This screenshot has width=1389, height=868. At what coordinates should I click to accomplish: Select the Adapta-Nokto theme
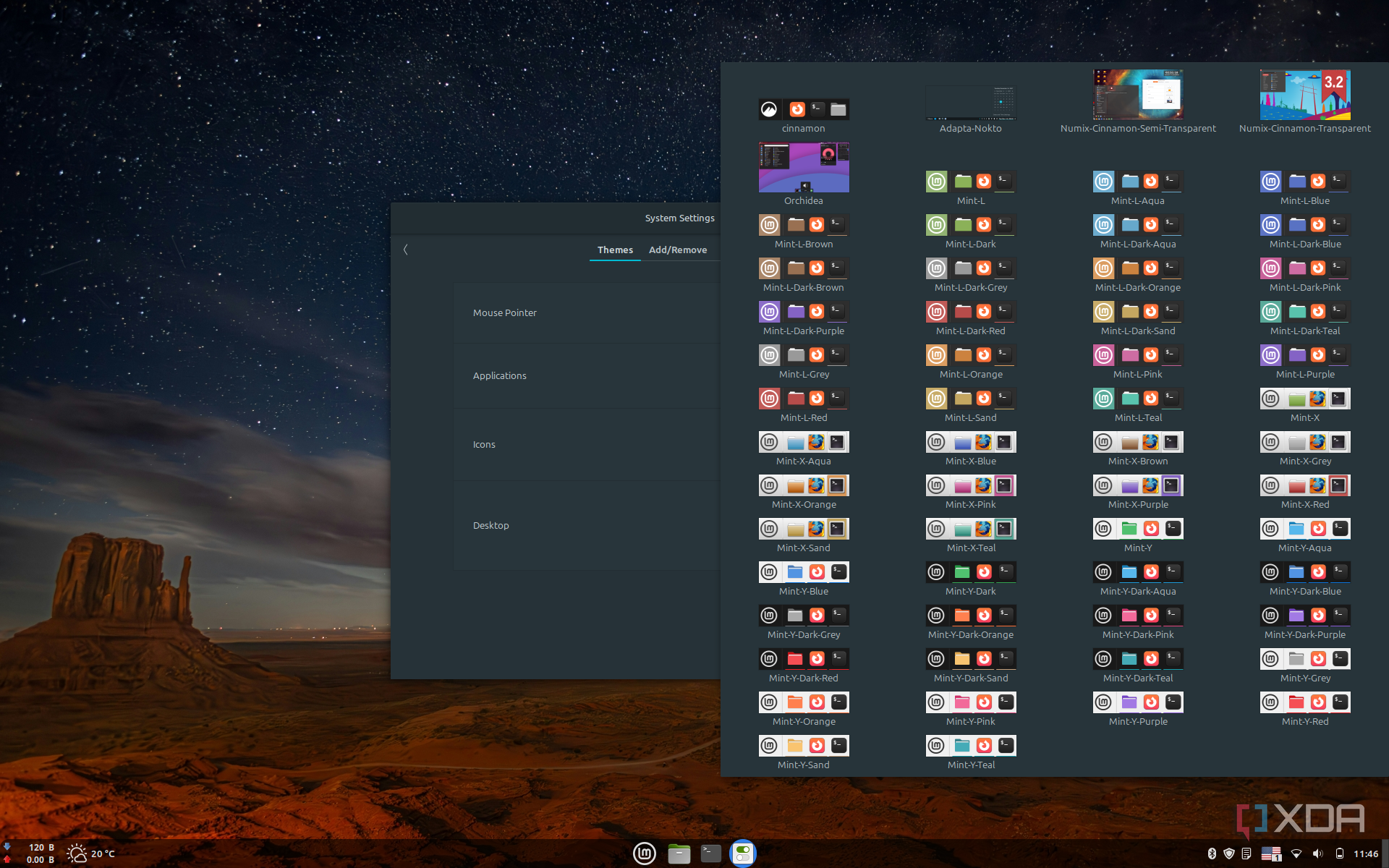coord(970,103)
